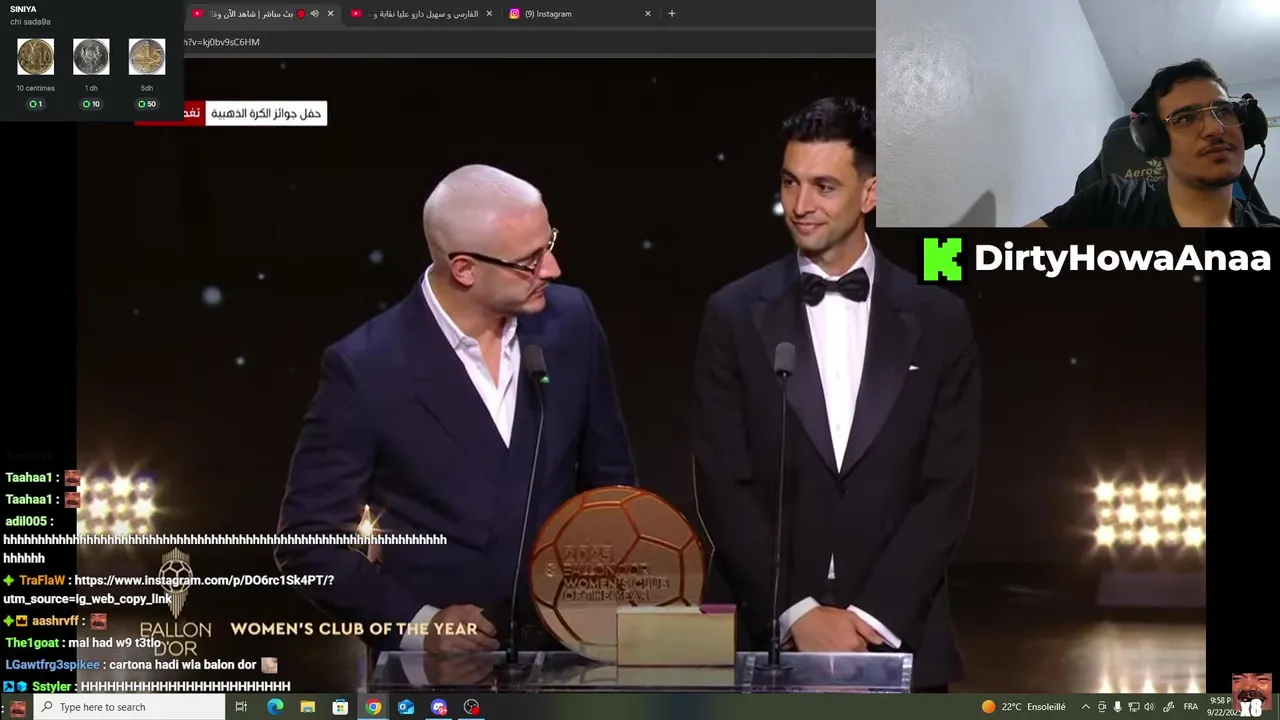The image size is (1280, 720).
Task: Click the microphone tray icon
Action: tap(1118, 707)
